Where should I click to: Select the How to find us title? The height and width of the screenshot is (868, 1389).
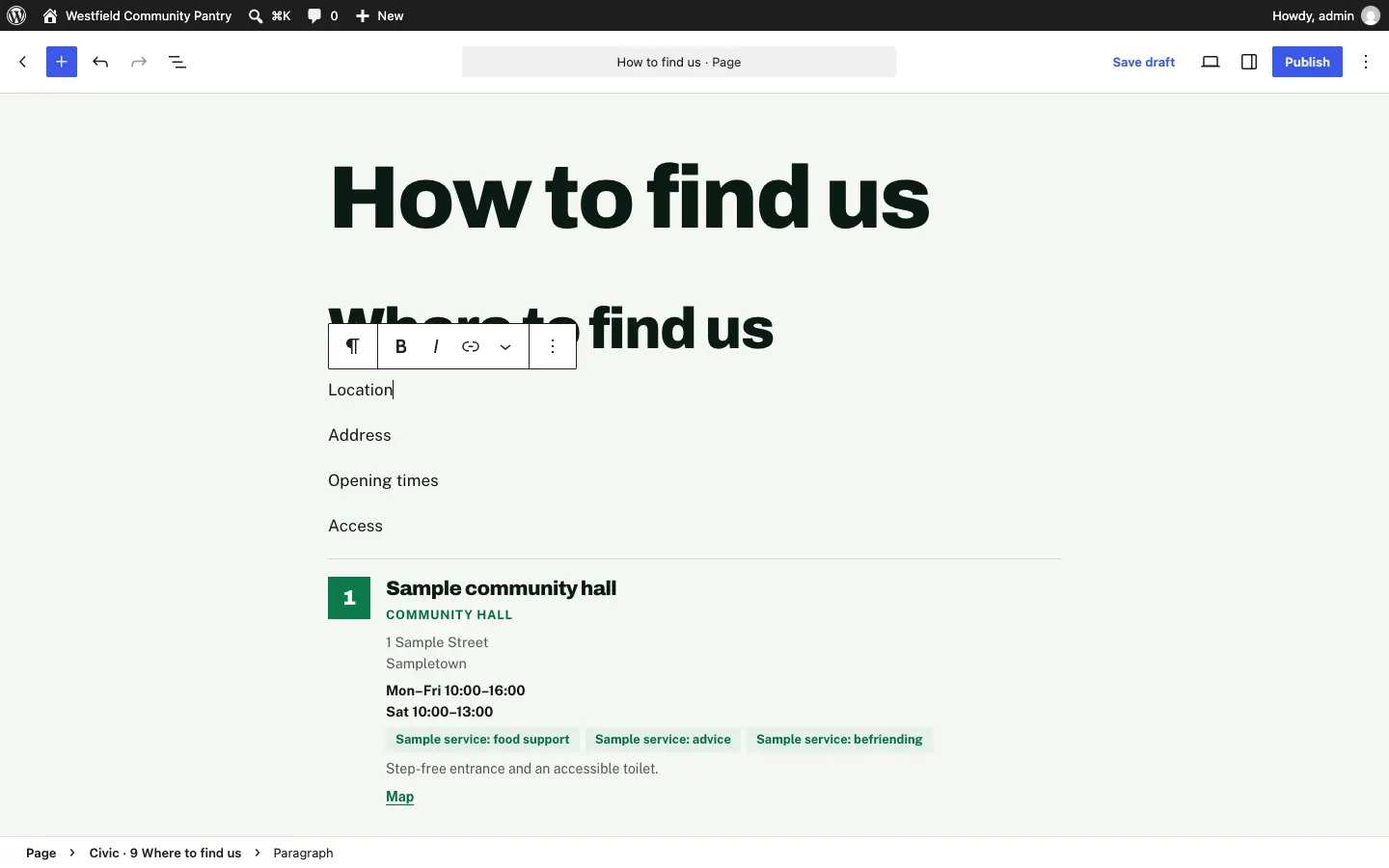click(632, 199)
